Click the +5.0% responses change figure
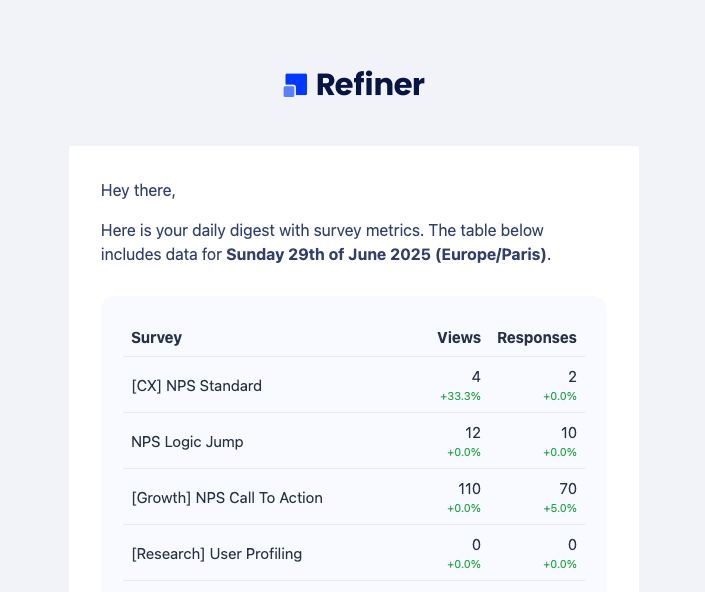Screen dimensions: 705x592 tap(560, 508)
